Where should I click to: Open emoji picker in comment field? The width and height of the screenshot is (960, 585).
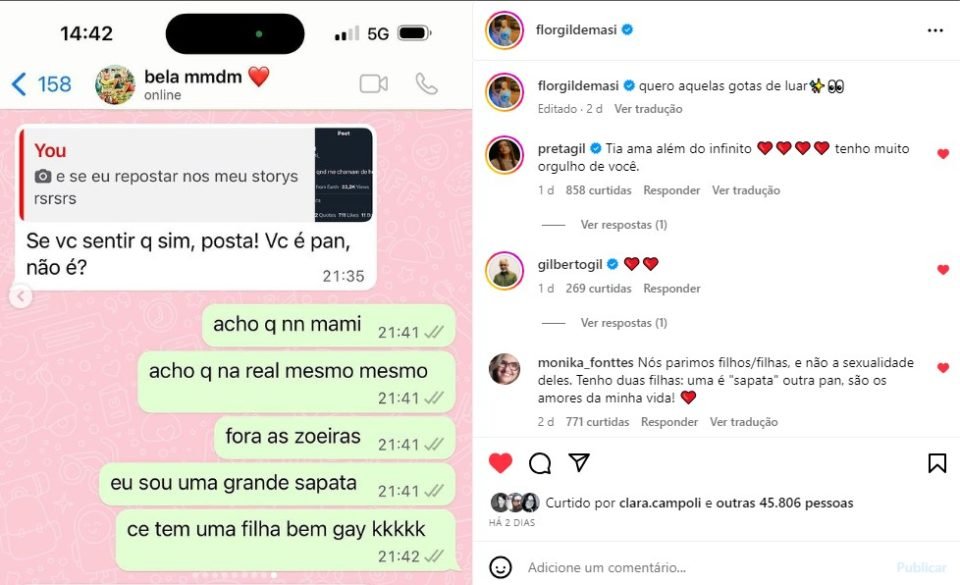[x=500, y=567]
